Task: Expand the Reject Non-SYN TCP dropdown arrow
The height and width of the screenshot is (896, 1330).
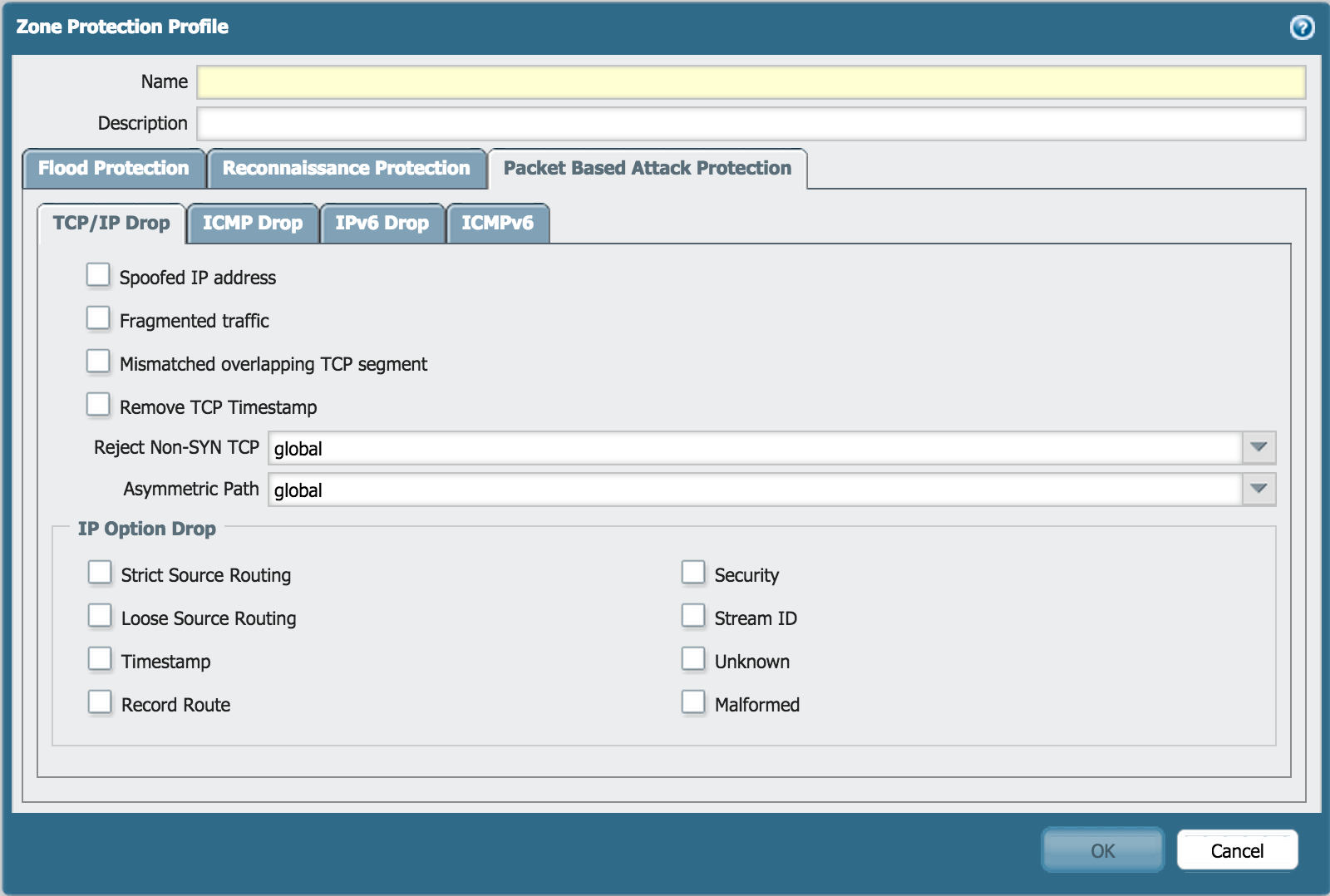Action: coord(1259,448)
